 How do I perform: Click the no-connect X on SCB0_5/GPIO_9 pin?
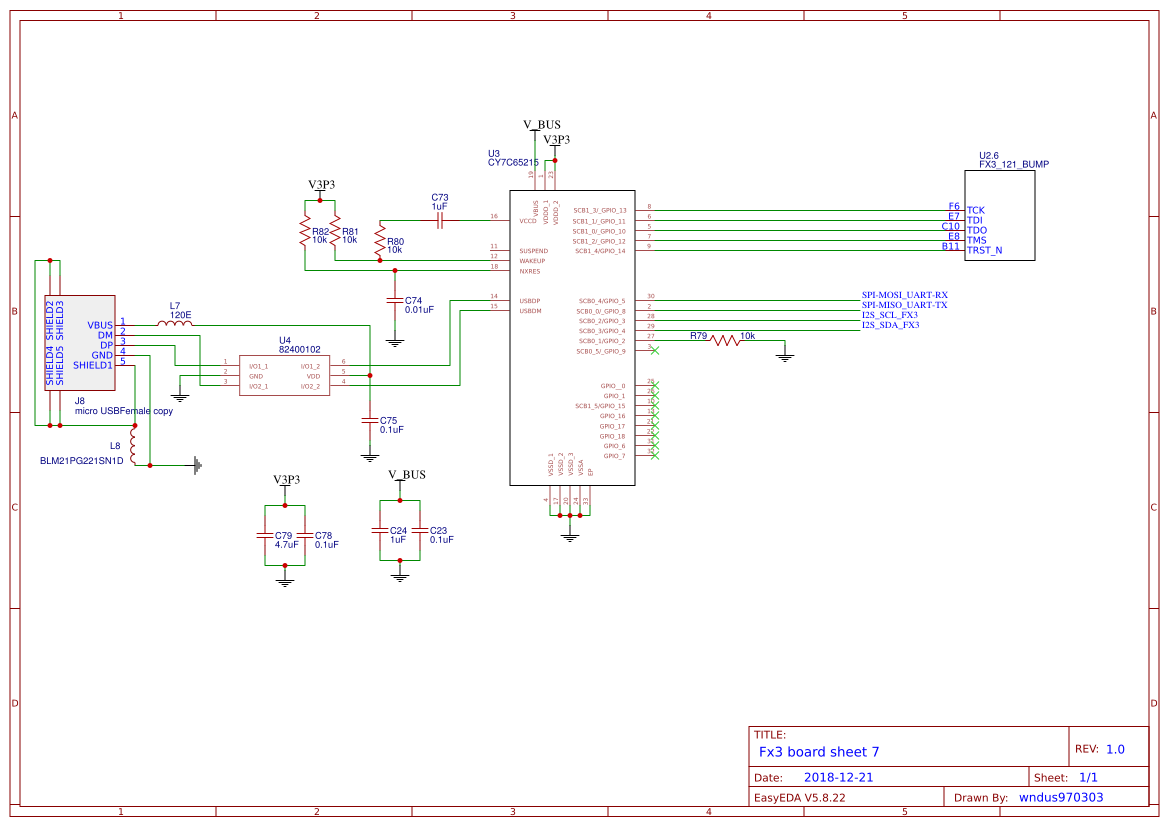[655, 350]
